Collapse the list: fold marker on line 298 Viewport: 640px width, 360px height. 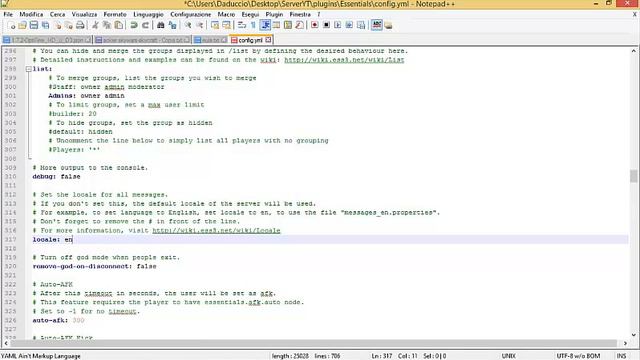click(x=29, y=69)
